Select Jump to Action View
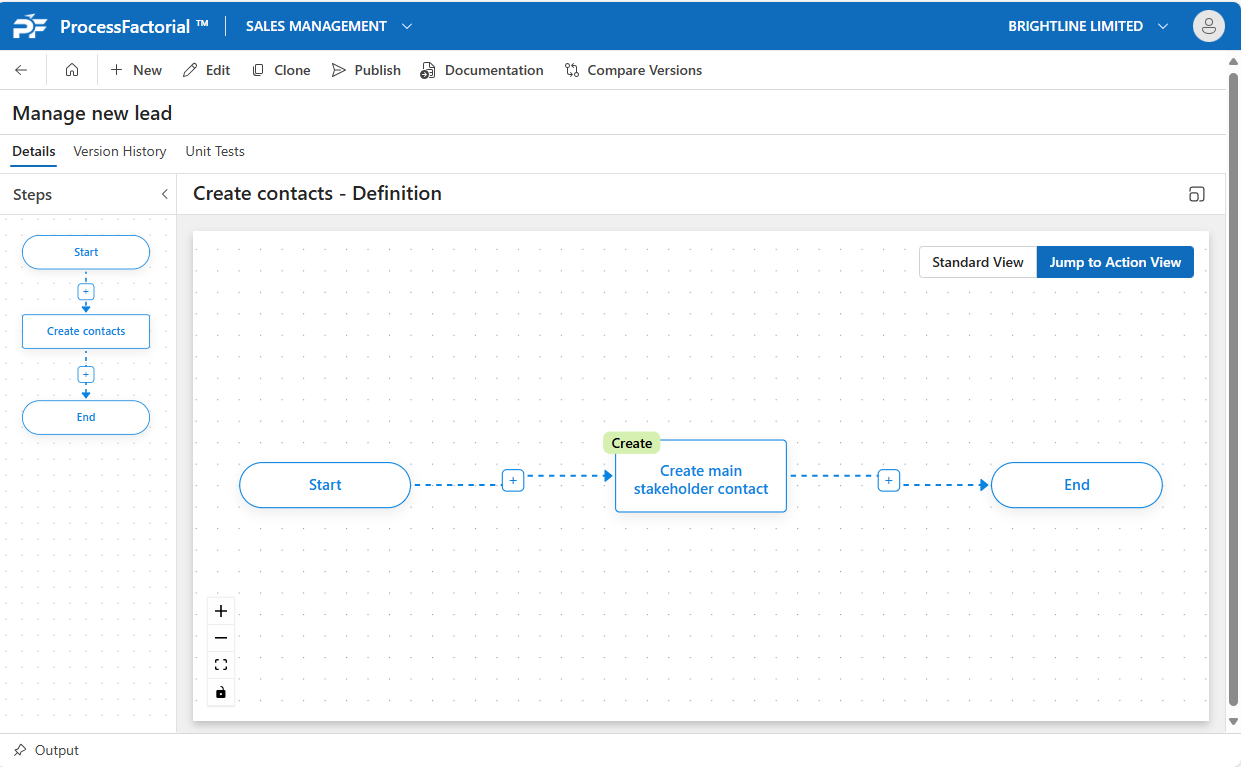Screen dimensions: 1241x767 [x=1115, y=262]
